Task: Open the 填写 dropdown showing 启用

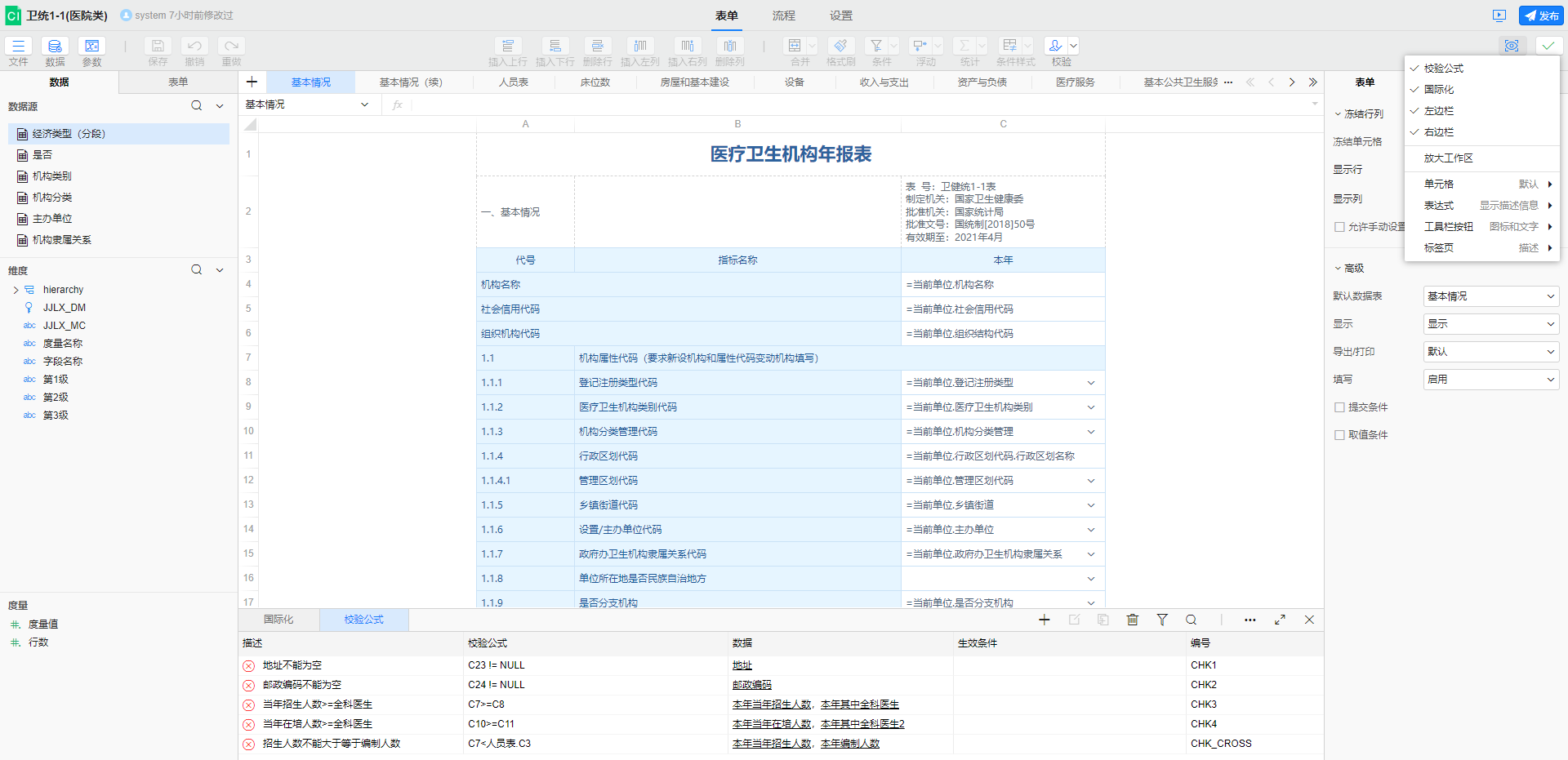Action: [1490, 380]
